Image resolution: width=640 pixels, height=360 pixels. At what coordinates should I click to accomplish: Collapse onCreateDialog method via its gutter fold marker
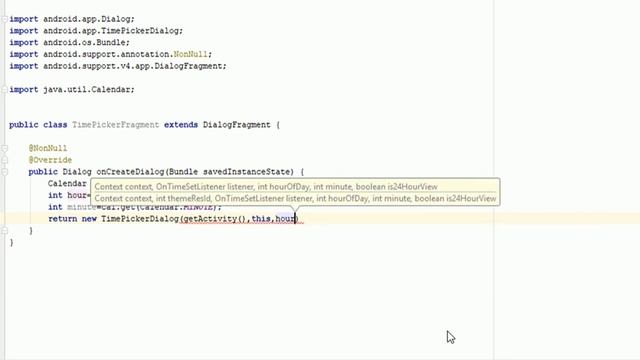click(4, 172)
